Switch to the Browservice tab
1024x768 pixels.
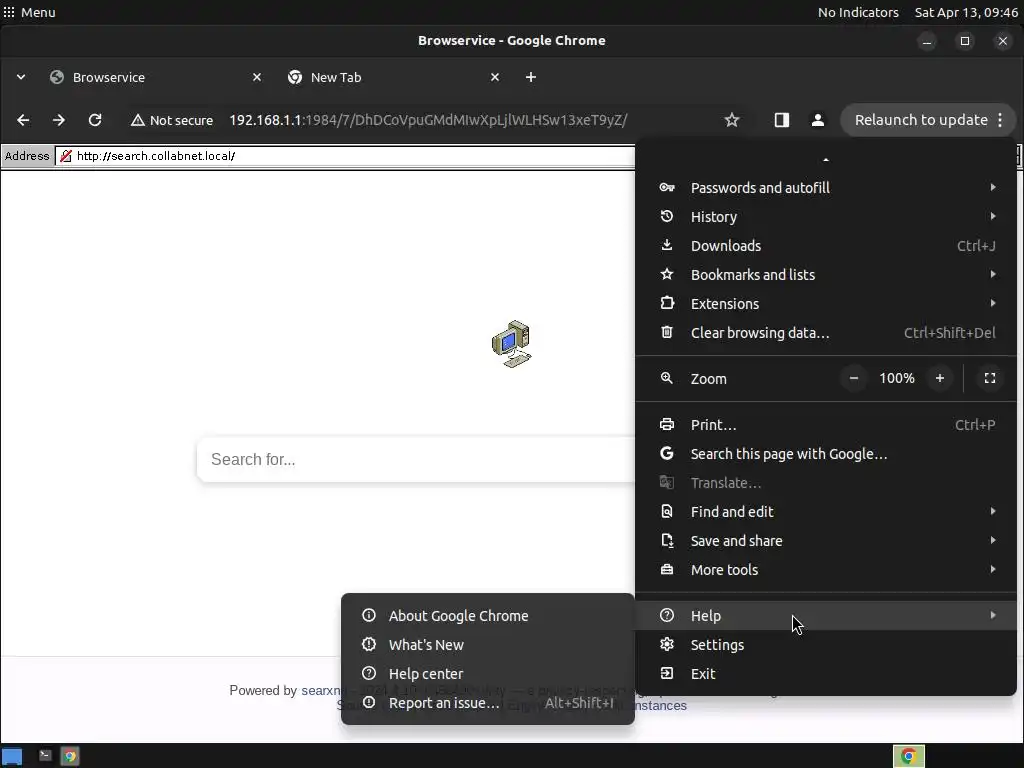(155, 77)
